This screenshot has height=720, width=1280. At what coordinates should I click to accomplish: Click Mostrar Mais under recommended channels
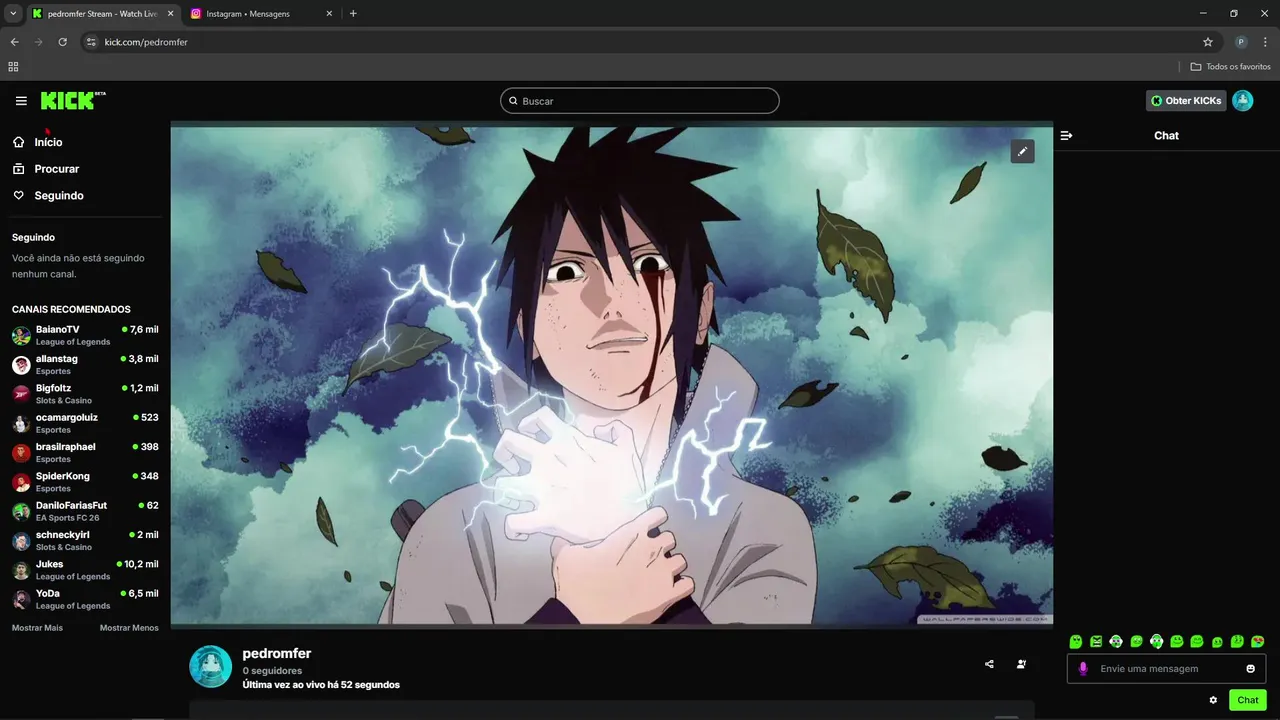[x=37, y=628]
